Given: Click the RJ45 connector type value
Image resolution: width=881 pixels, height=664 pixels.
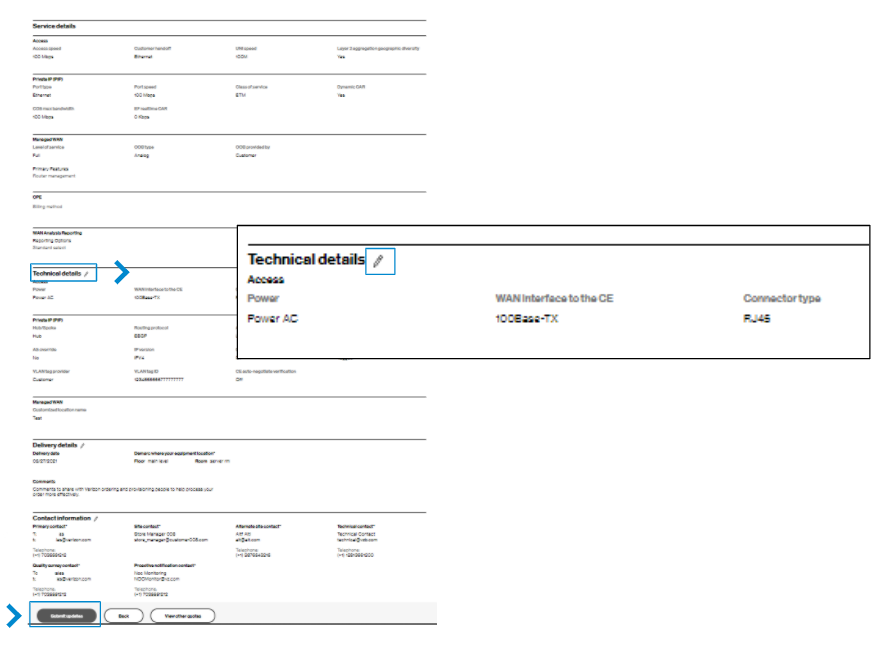Looking at the screenshot, I should click(x=758, y=318).
